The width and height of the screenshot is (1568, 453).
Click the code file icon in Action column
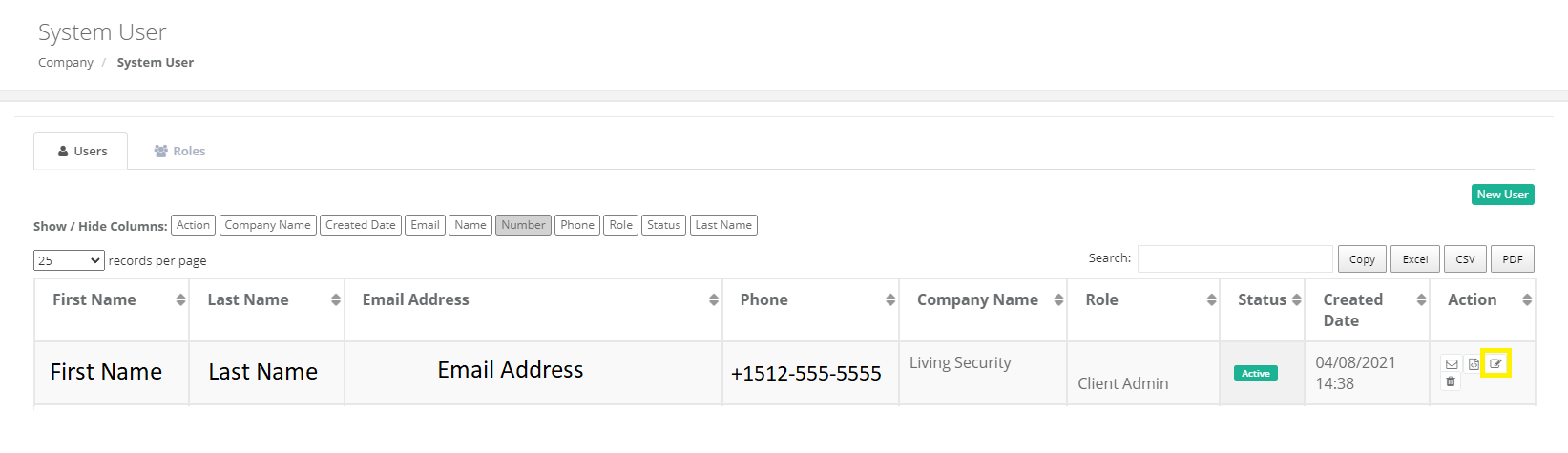(1474, 364)
